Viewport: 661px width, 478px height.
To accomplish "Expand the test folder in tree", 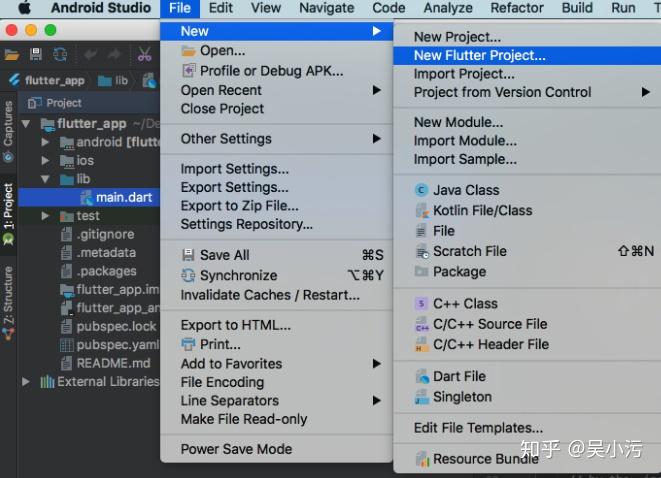I will [46, 216].
